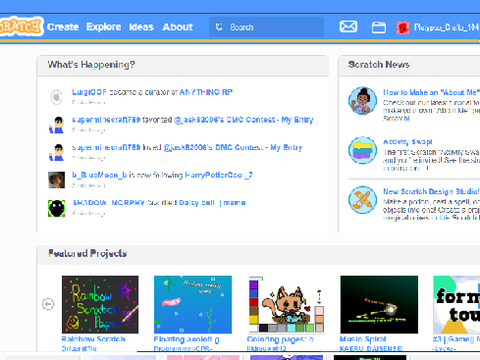Open the partly visible fifth featured project thumbnail
This screenshot has height=360, width=480.
(x=457, y=305)
